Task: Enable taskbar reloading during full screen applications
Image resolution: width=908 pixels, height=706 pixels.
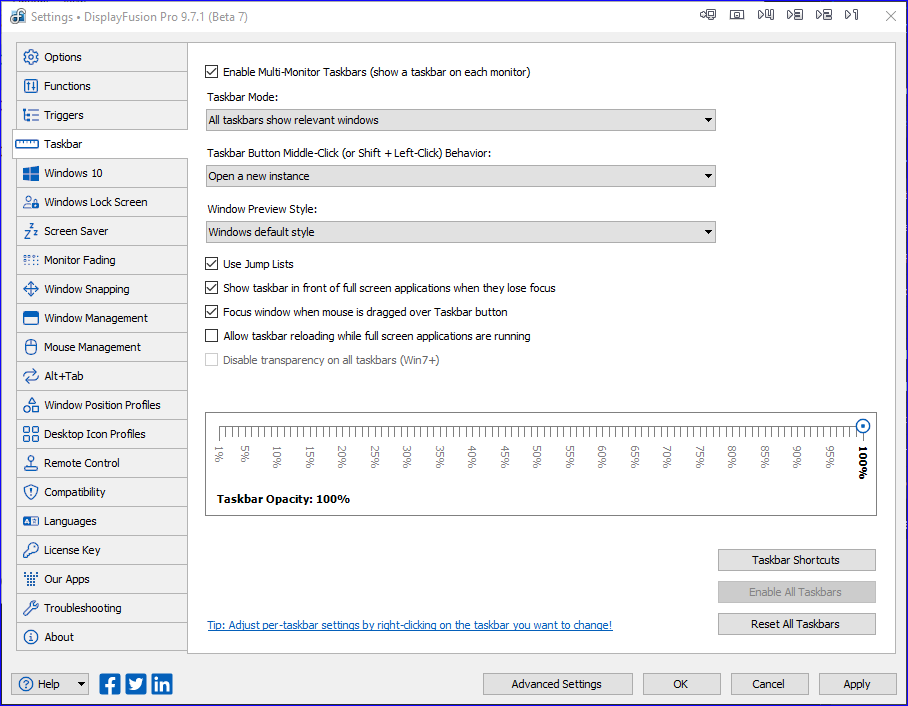Action: (211, 336)
